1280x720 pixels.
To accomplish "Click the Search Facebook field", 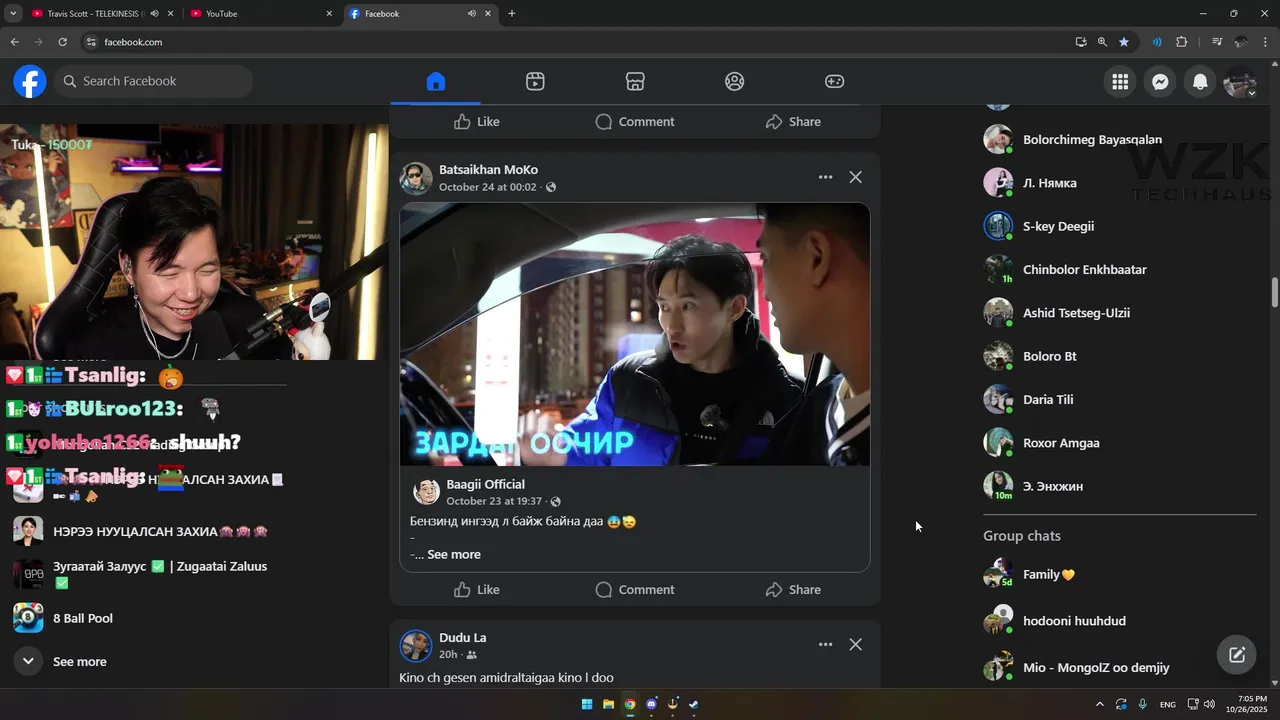I will (153, 81).
